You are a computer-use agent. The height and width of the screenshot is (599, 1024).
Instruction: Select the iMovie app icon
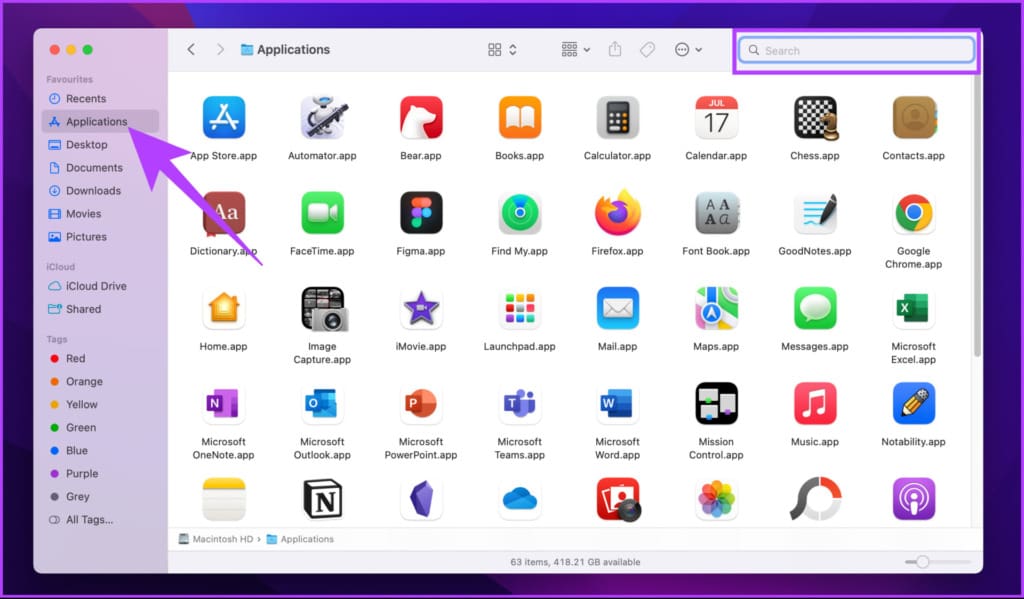point(421,308)
